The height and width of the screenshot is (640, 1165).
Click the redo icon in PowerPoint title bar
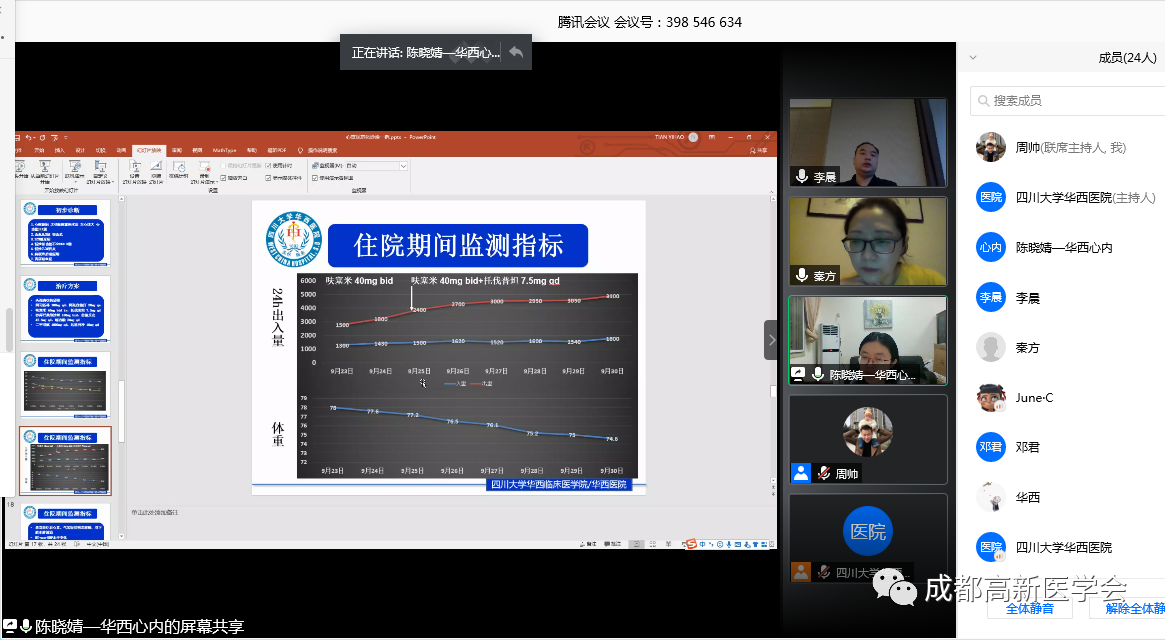pyautogui.click(x=42, y=138)
